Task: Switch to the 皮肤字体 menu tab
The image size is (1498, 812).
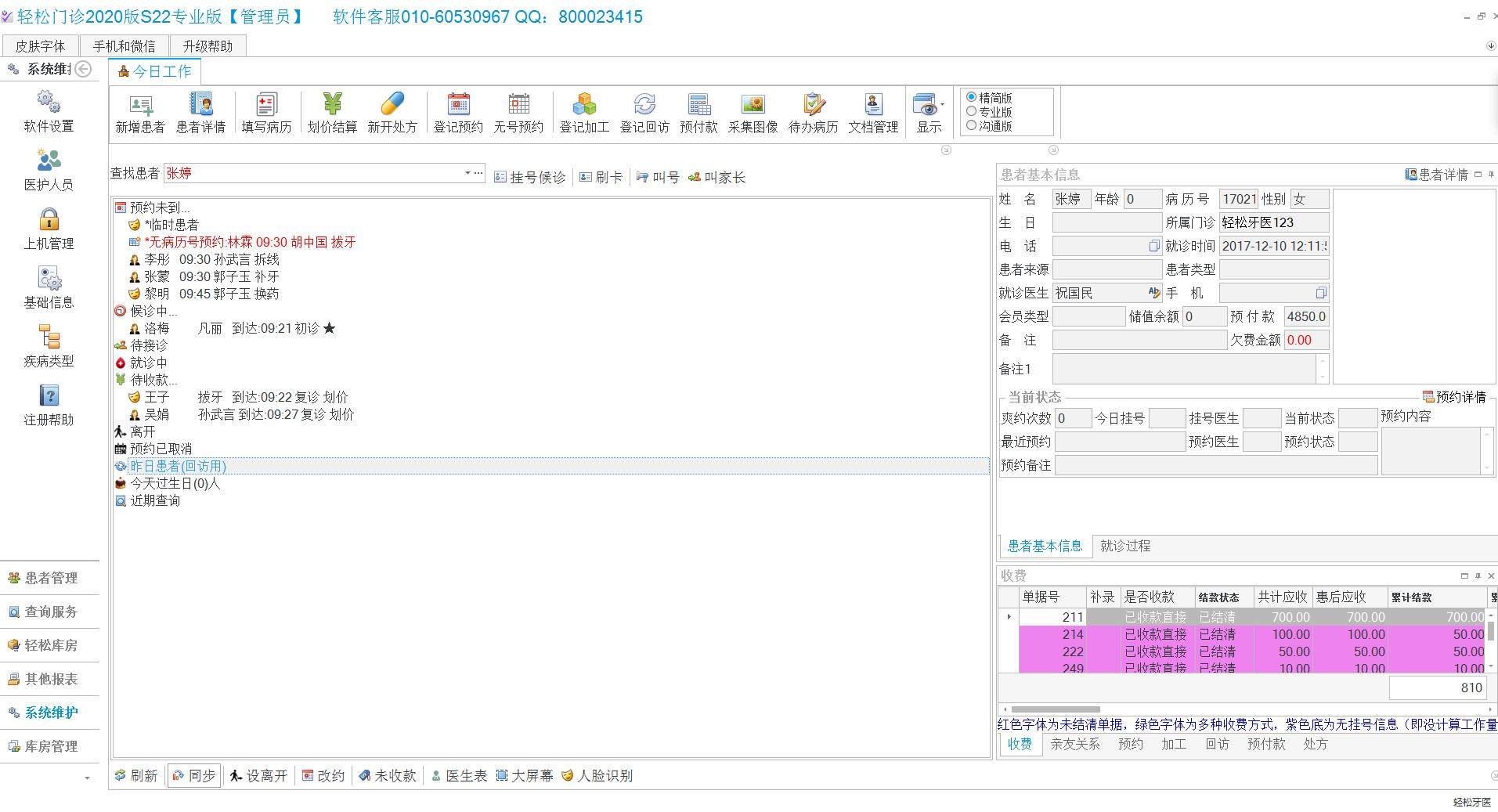Action: 40,46
